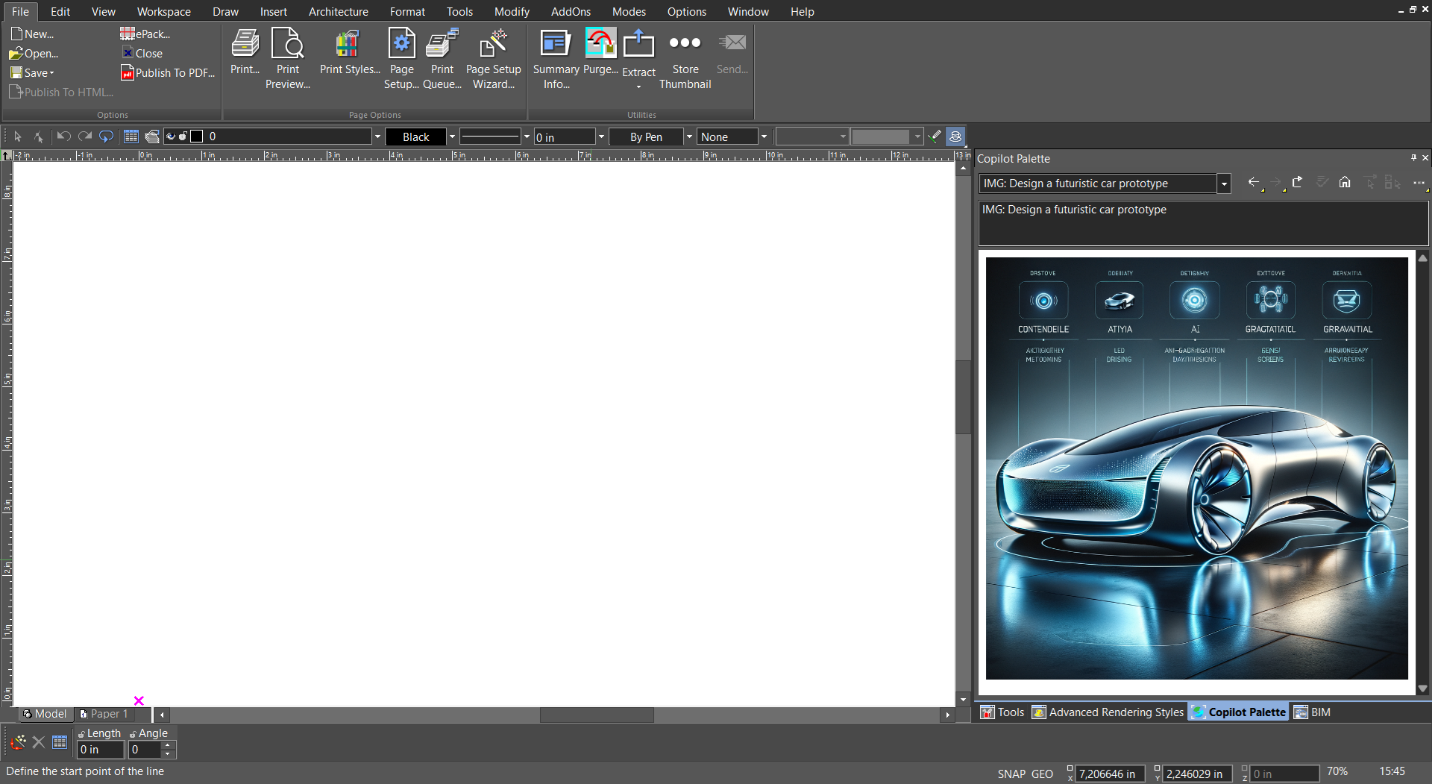The width and height of the screenshot is (1432, 784).
Task: Click the layers icon in the toolbar
Action: point(152,137)
